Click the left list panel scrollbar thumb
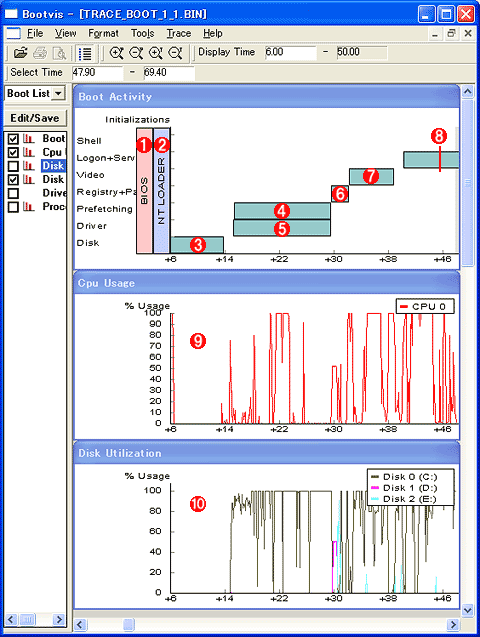The width and height of the screenshot is (480, 637). coord(28,620)
